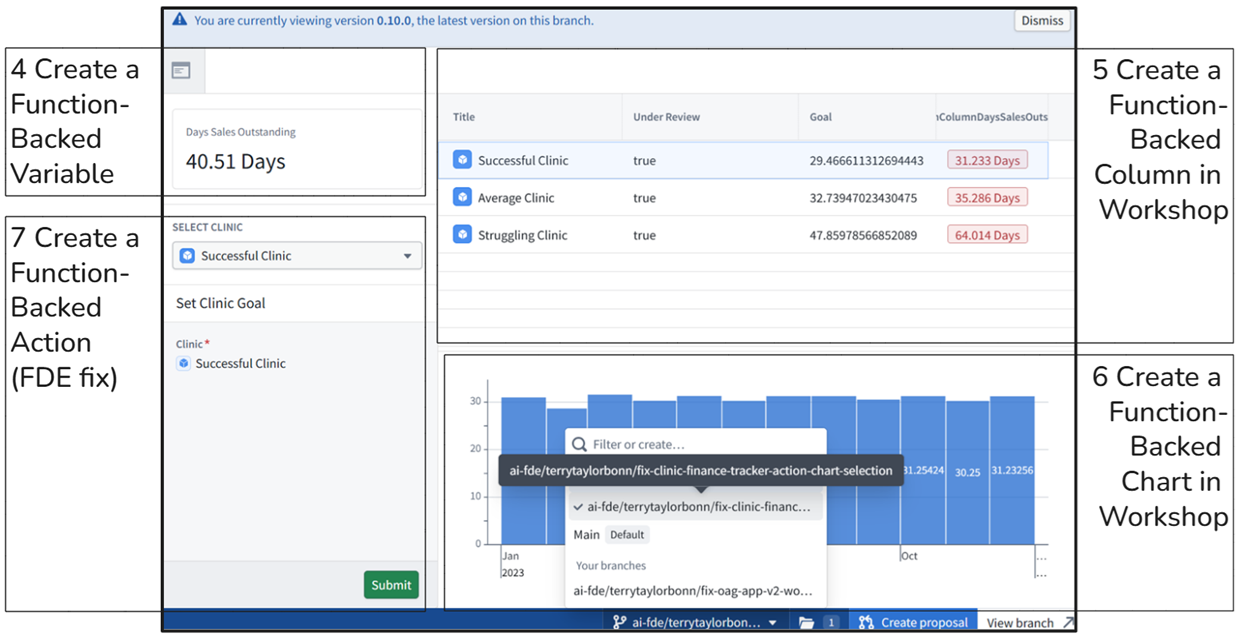
Task: Click the first January bar in the chart
Action: [523, 470]
